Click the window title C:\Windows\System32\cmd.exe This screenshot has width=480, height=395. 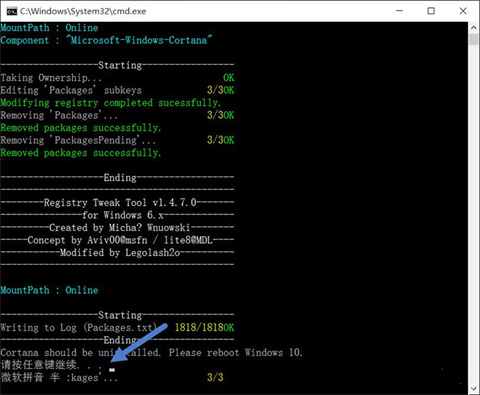[x=83, y=11]
